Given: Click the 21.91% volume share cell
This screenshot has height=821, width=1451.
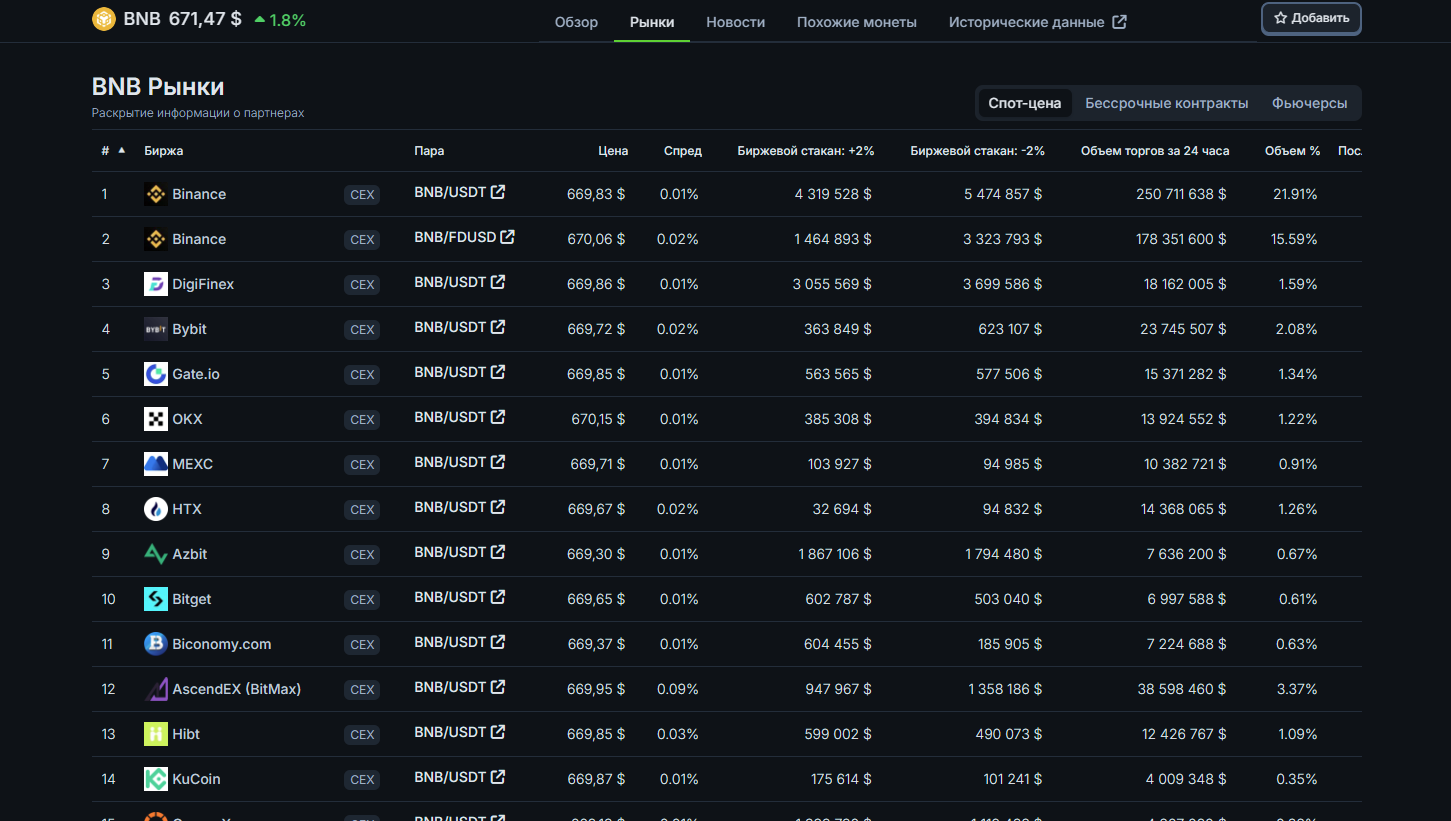Looking at the screenshot, I should 1295,194.
